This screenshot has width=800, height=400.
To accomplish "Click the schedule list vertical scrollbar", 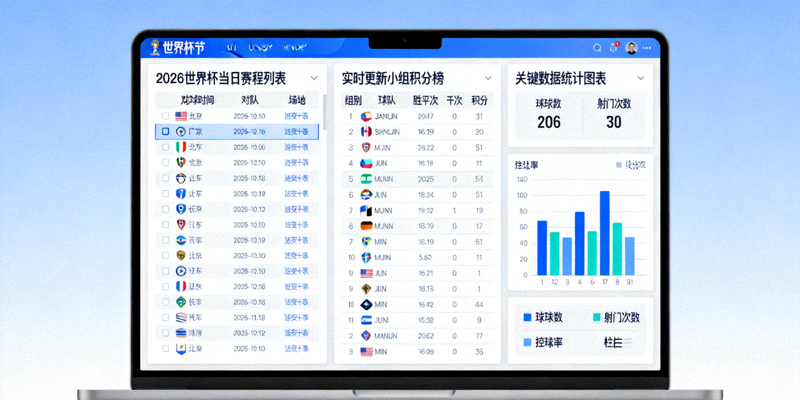I will (324, 111).
